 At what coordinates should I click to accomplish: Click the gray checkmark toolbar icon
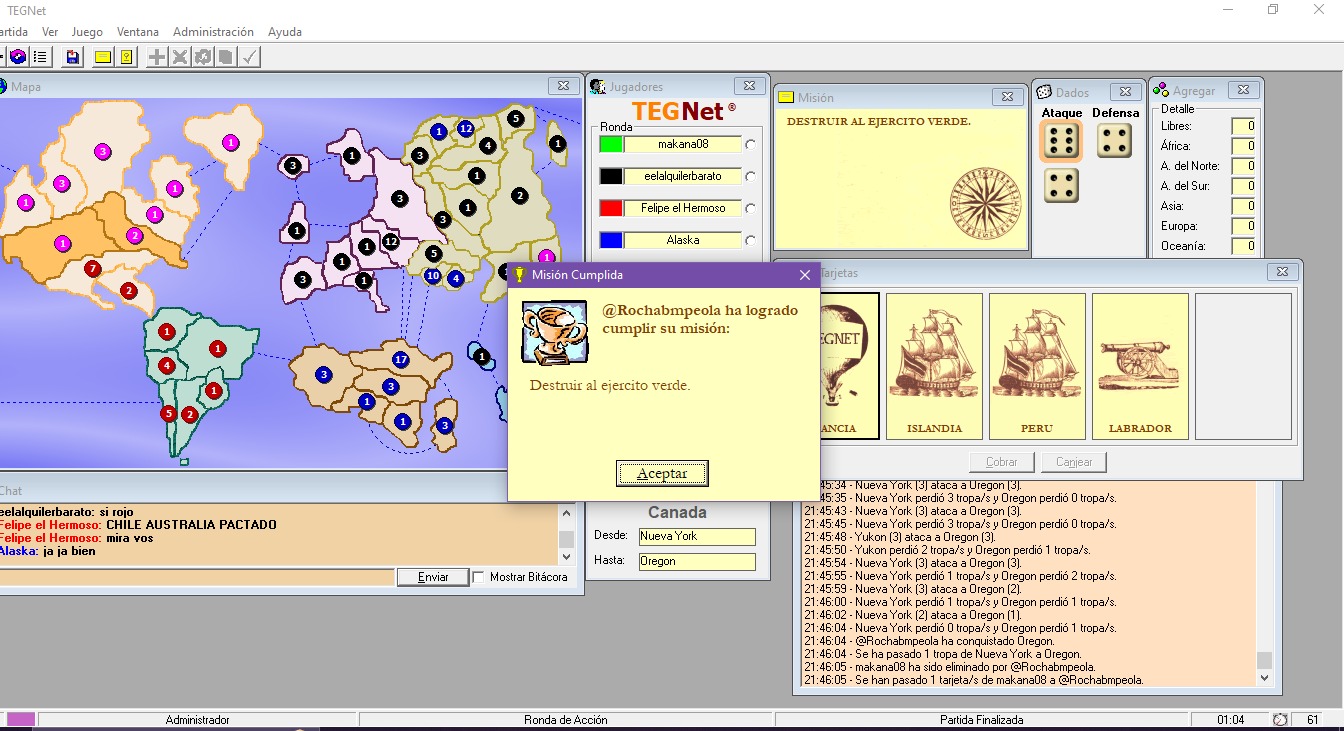click(x=249, y=57)
